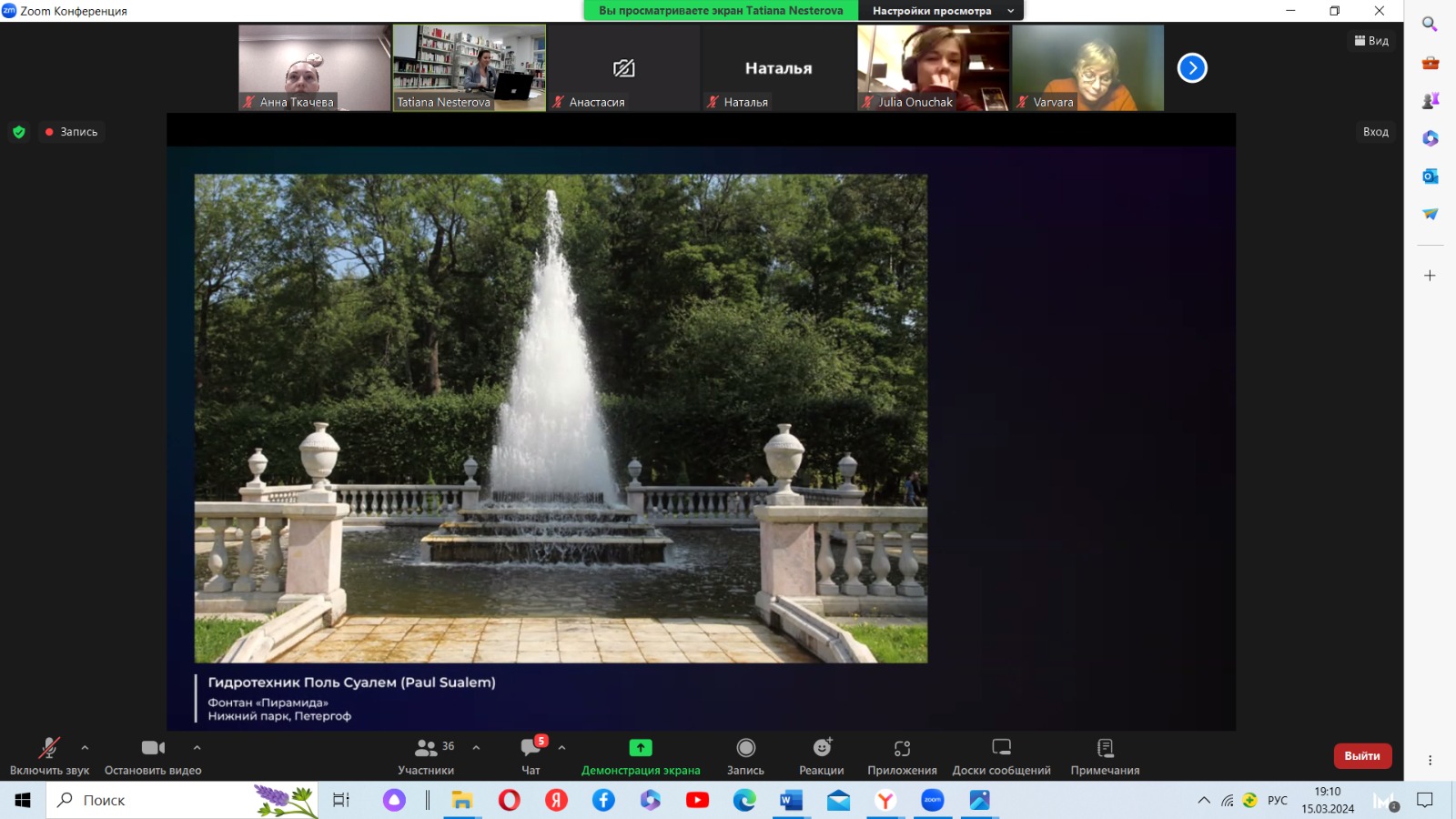This screenshot has height=819, width=1456.
Task: Open the Chat (Чат) panel
Action: coord(531,755)
